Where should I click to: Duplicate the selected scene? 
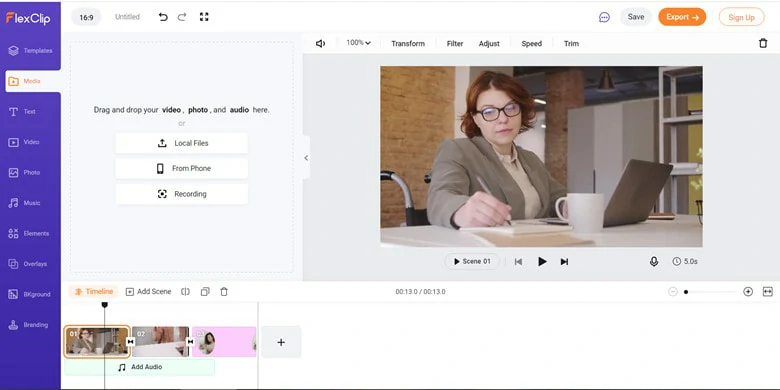(205, 292)
